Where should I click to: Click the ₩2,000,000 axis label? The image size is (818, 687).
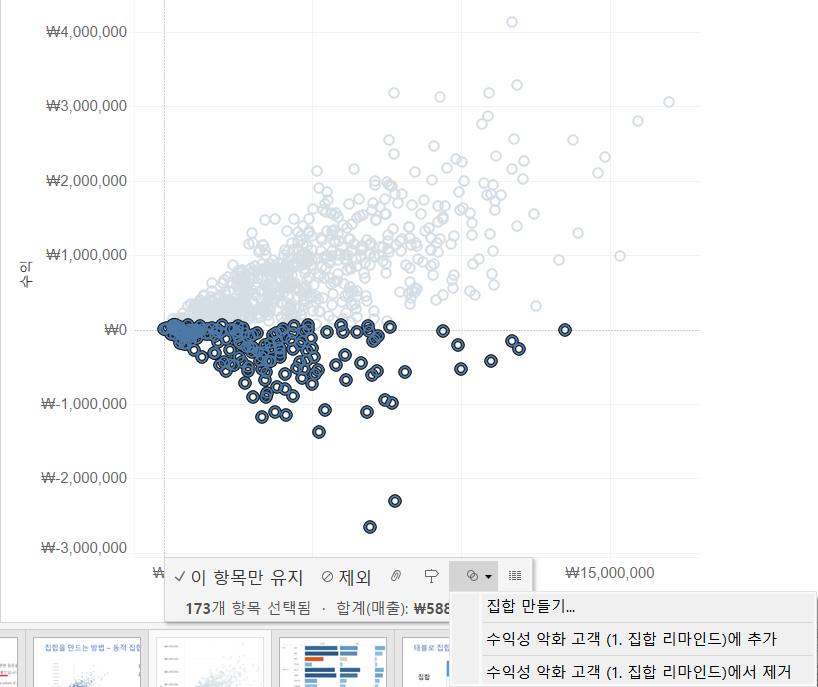[x=87, y=180]
